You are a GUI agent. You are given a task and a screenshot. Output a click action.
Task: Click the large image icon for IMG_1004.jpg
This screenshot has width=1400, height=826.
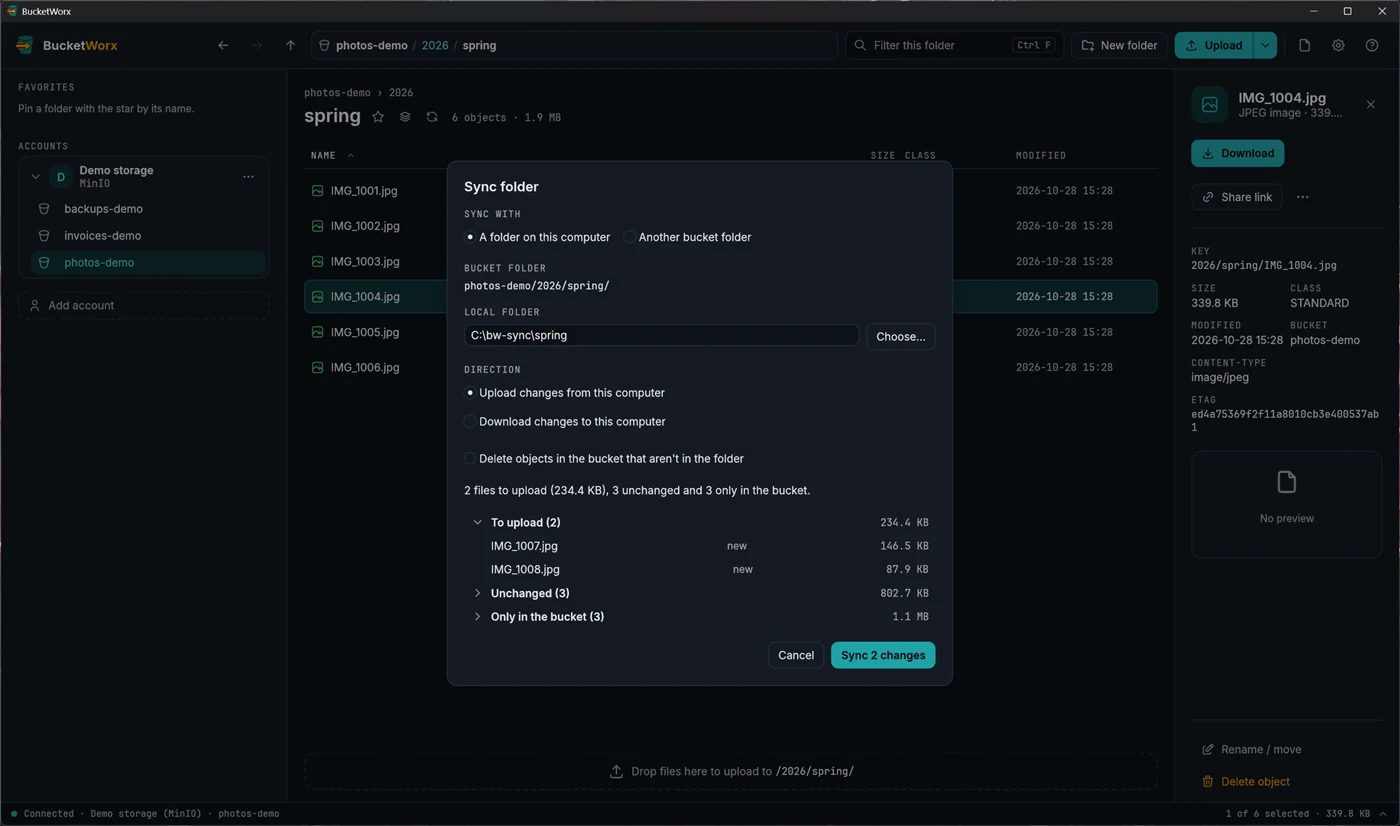(x=1209, y=105)
